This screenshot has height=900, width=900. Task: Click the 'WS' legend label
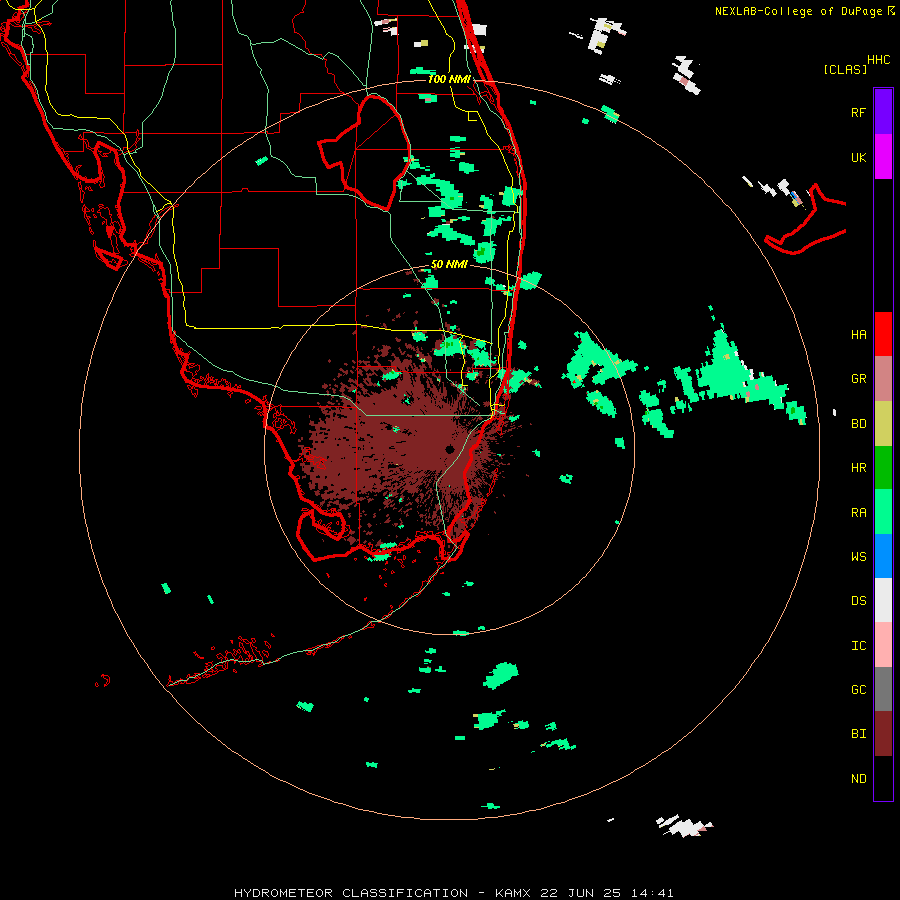(x=858, y=557)
